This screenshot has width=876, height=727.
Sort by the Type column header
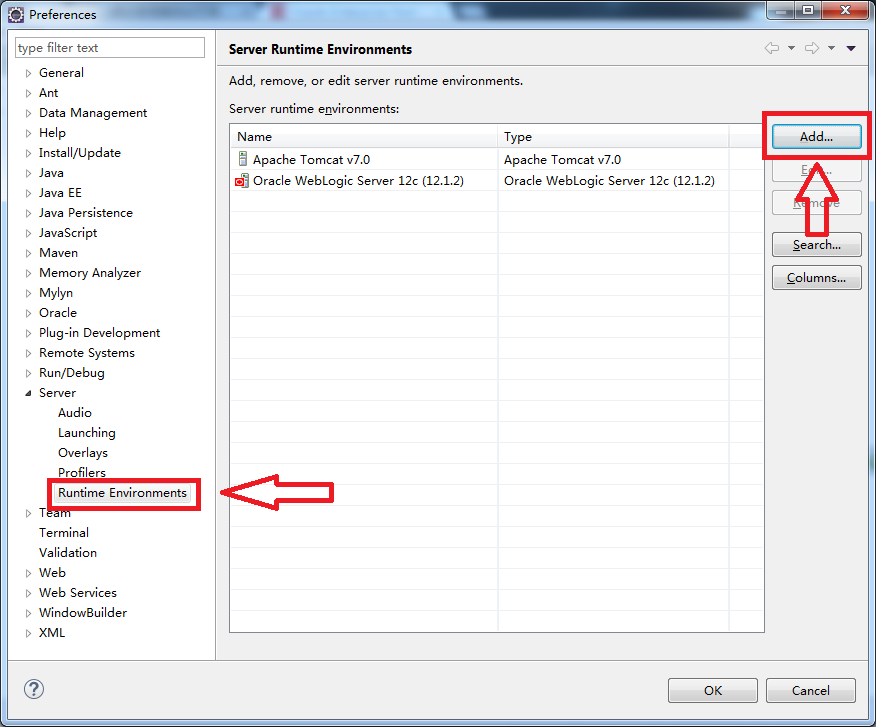coord(613,136)
